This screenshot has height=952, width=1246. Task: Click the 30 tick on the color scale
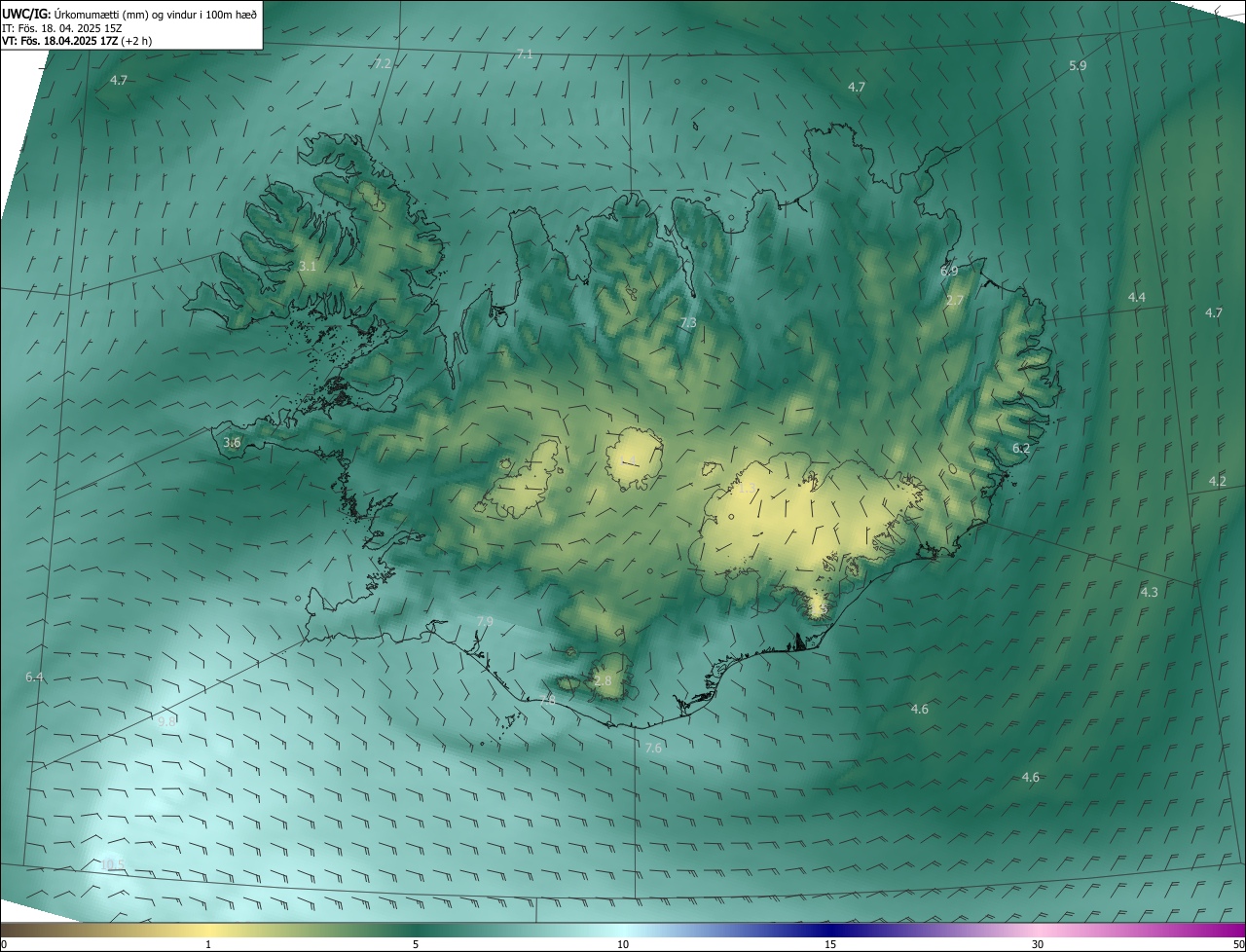pos(1038,944)
